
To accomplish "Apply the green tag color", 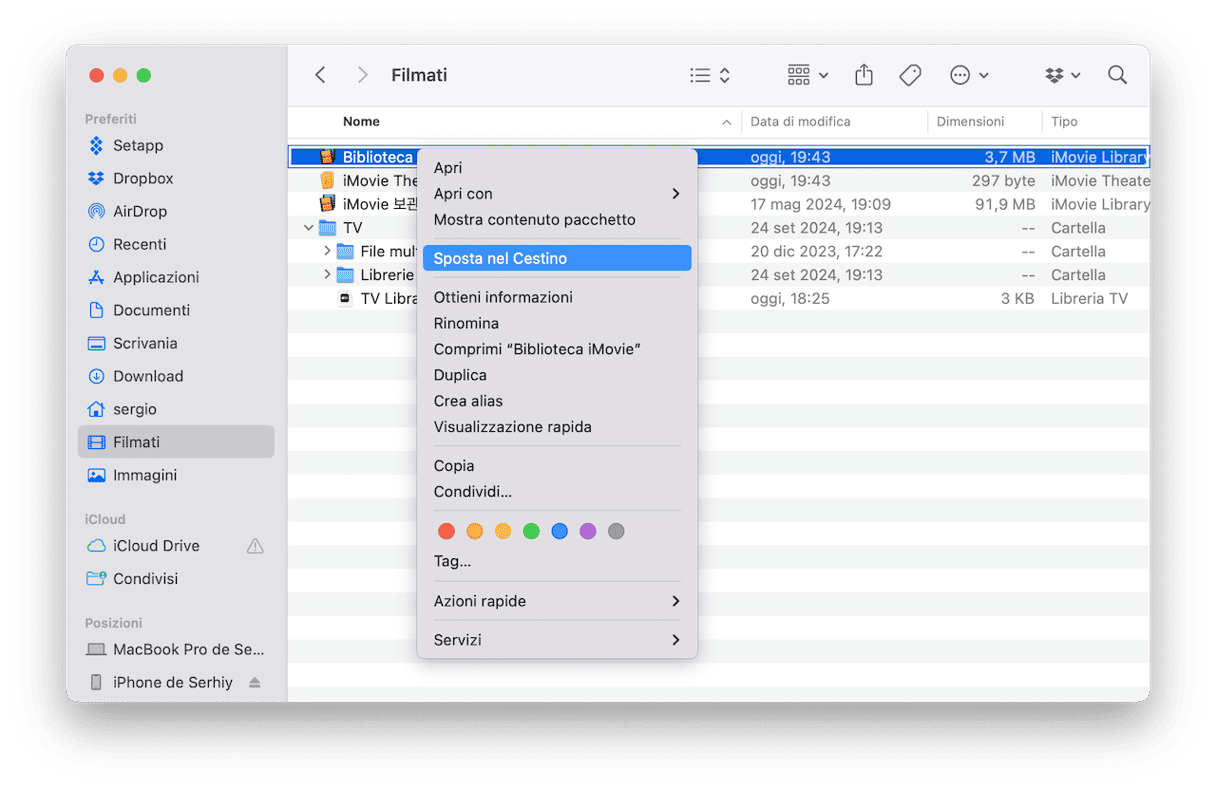I will click(531, 531).
